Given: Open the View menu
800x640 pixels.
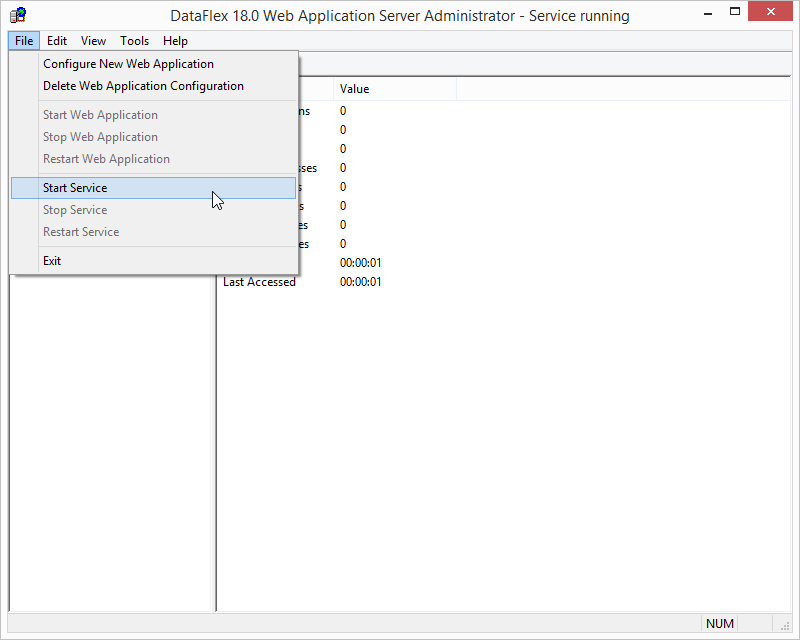Looking at the screenshot, I should click(93, 41).
